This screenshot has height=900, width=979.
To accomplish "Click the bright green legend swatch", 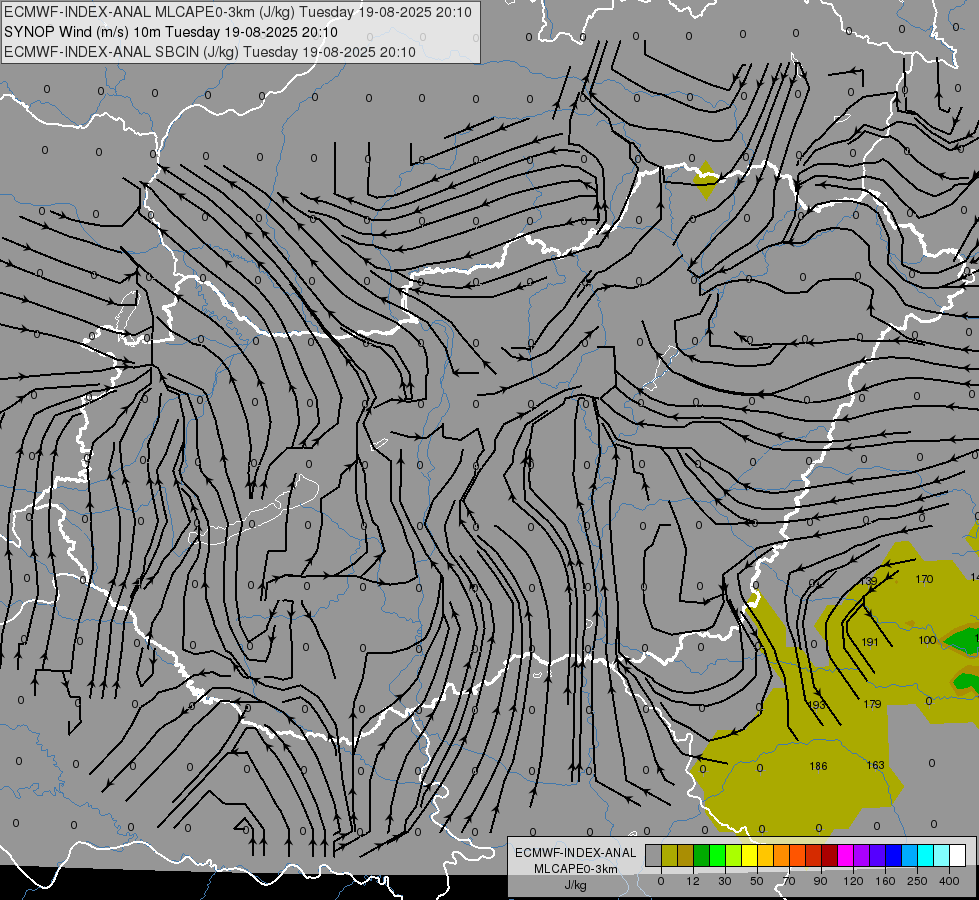I will (717, 855).
